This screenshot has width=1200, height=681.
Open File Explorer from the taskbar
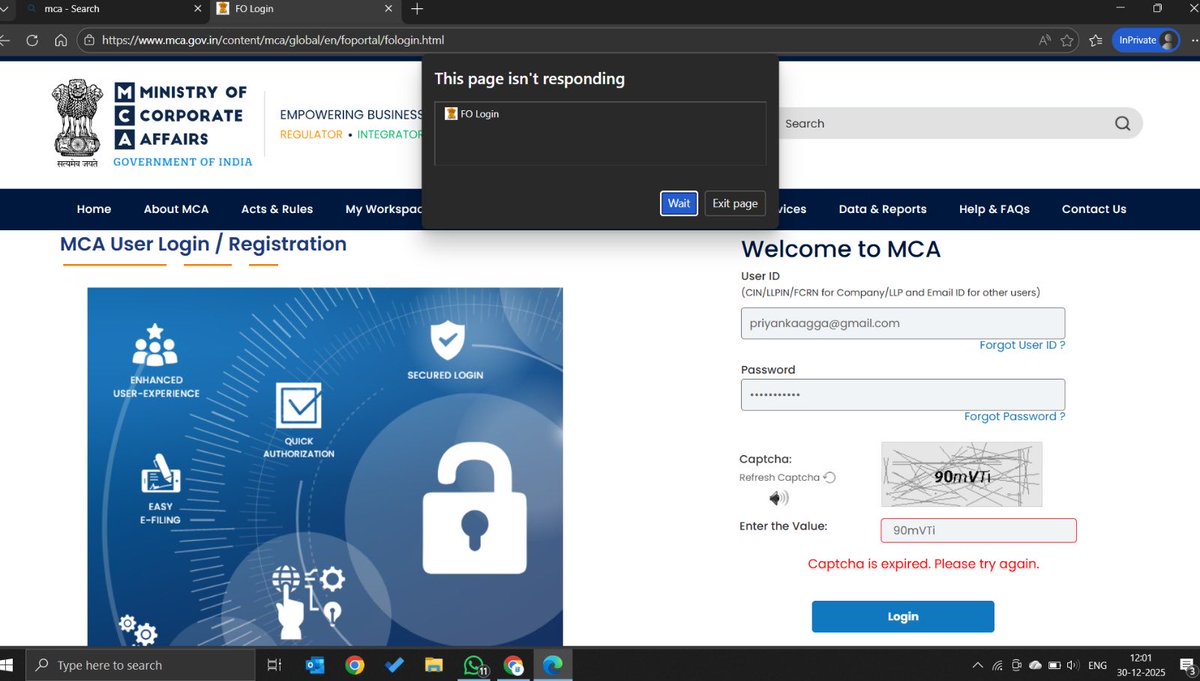pyautogui.click(x=434, y=665)
